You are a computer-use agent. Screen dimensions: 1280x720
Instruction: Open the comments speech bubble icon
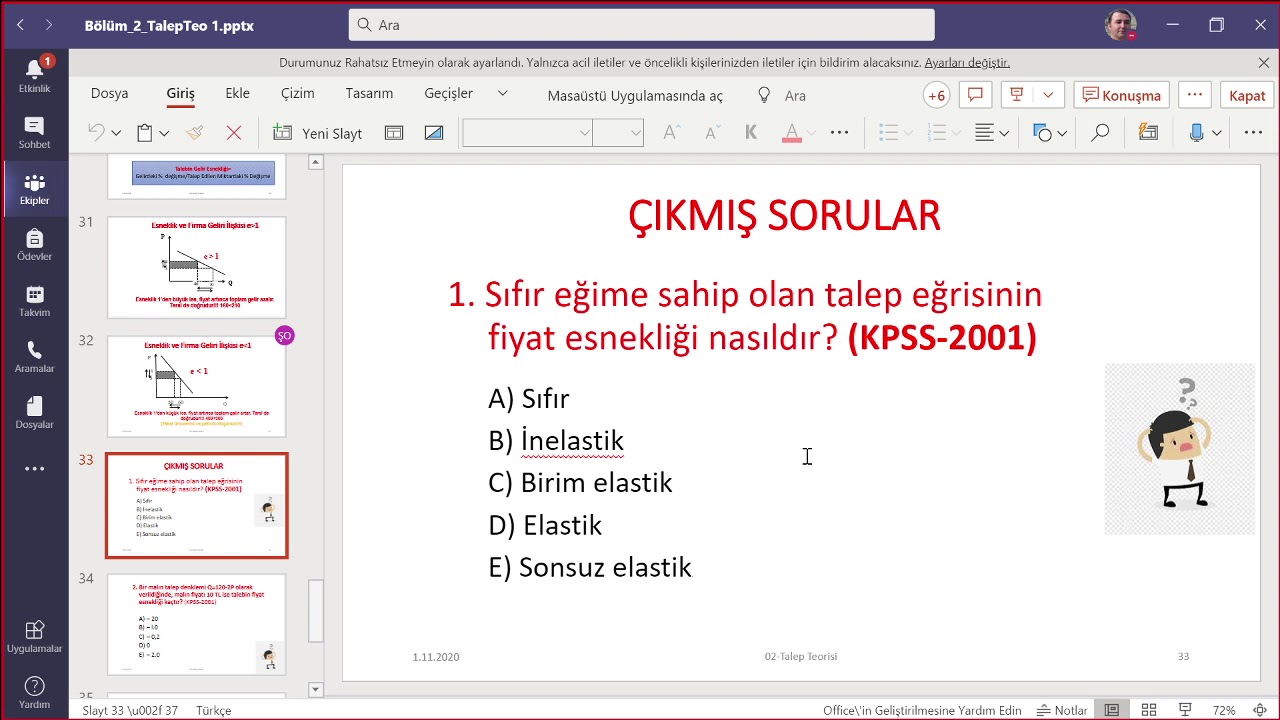pyautogui.click(x=975, y=95)
